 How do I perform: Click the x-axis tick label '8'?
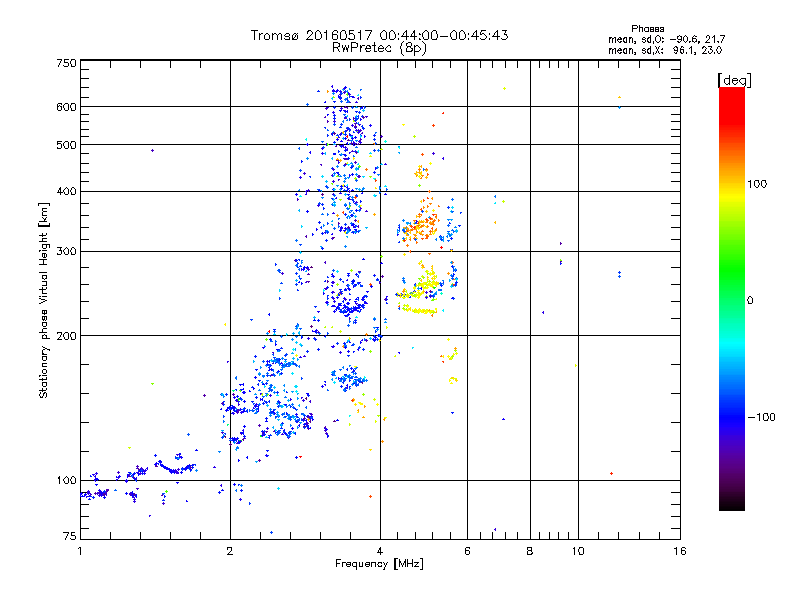(x=530, y=551)
